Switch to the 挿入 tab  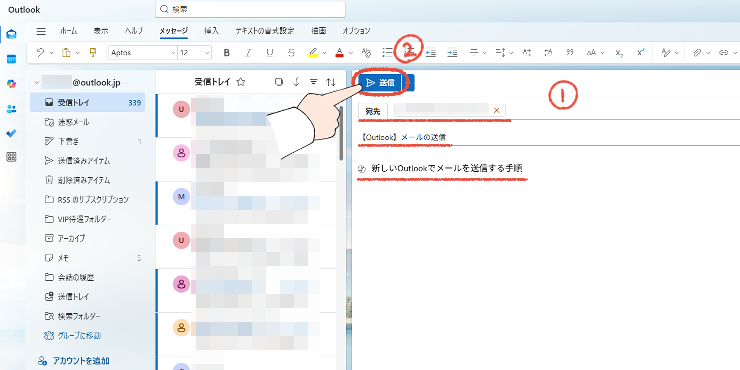[x=211, y=31]
